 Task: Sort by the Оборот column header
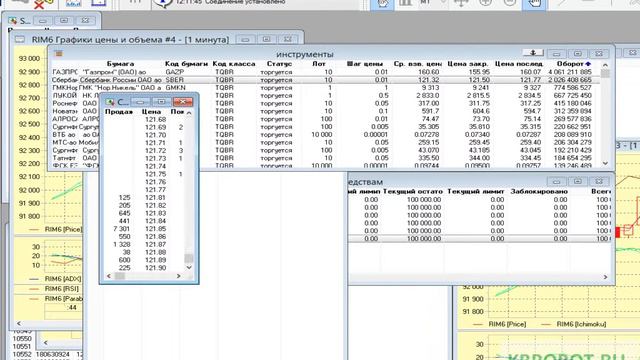pyautogui.click(x=574, y=64)
